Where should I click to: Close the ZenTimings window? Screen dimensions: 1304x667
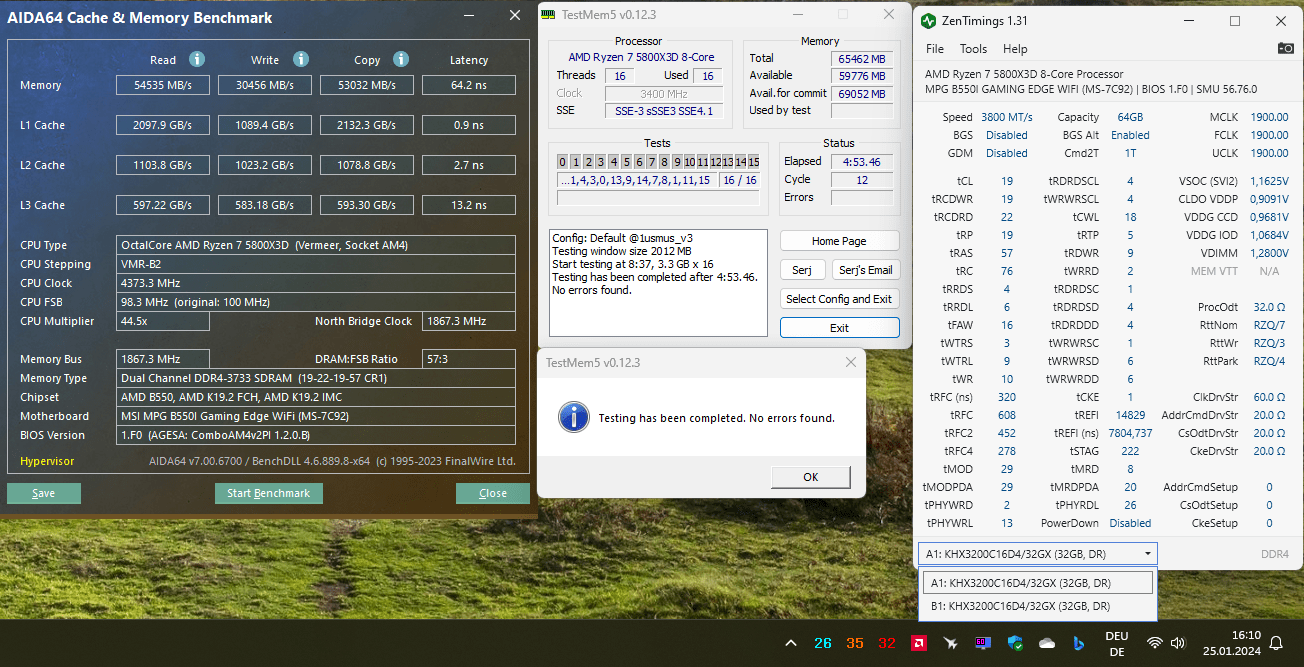click(1281, 21)
